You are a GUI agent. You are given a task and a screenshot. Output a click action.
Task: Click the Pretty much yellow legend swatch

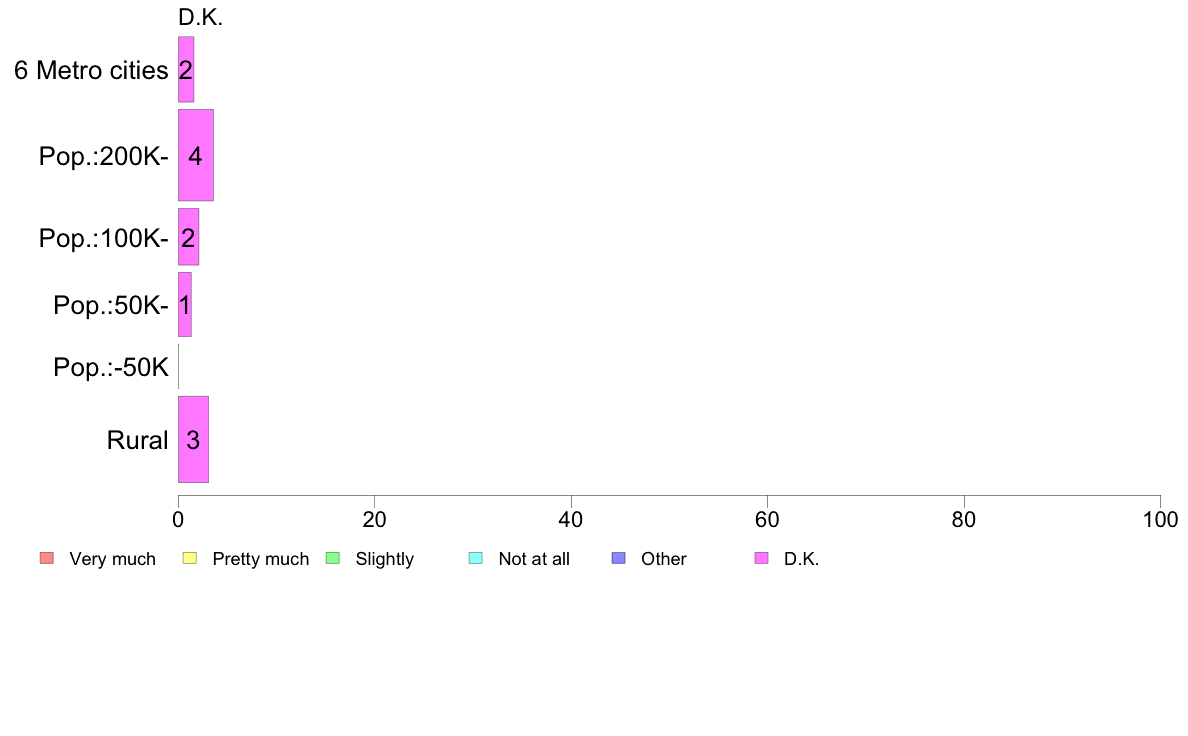click(190, 559)
